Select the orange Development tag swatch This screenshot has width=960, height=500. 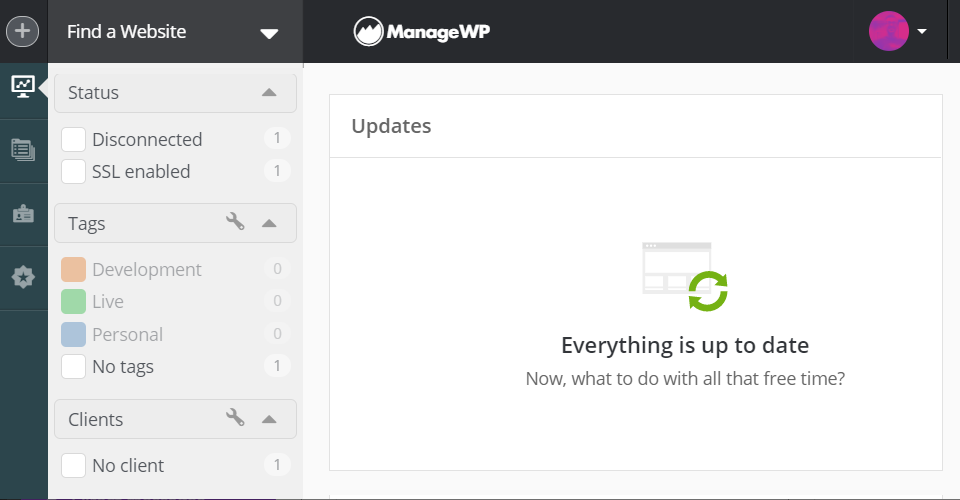tap(73, 270)
